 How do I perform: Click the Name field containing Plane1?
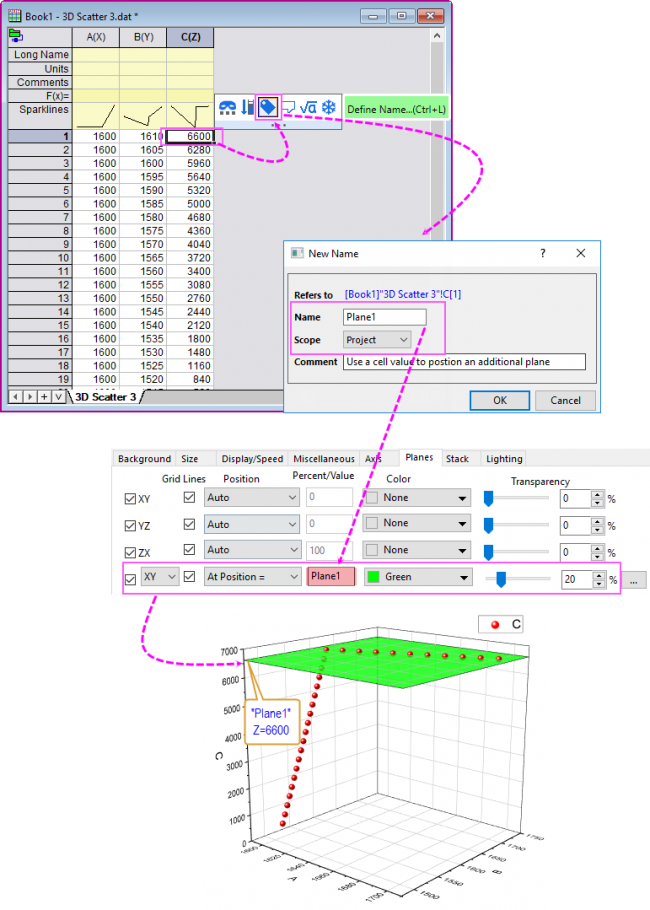tap(385, 317)
